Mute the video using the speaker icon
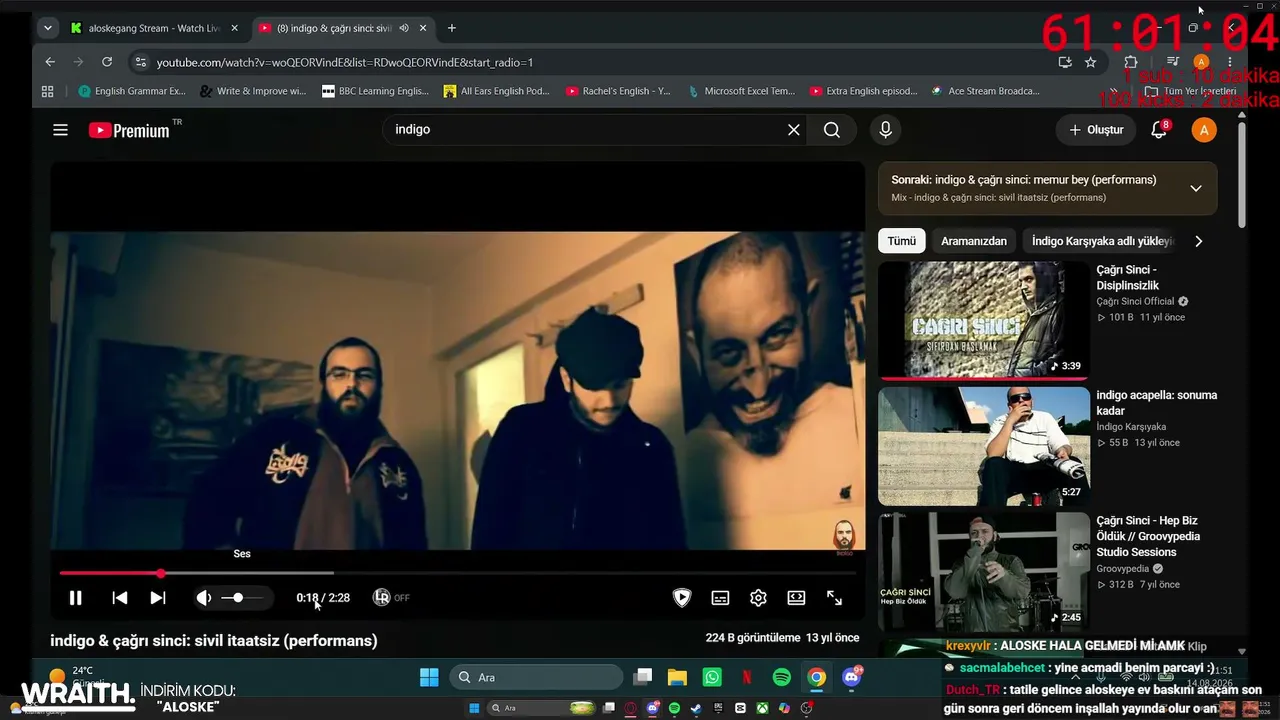Screen dimensions: 1280x720 pyautogui.click(x=204, y=598)
